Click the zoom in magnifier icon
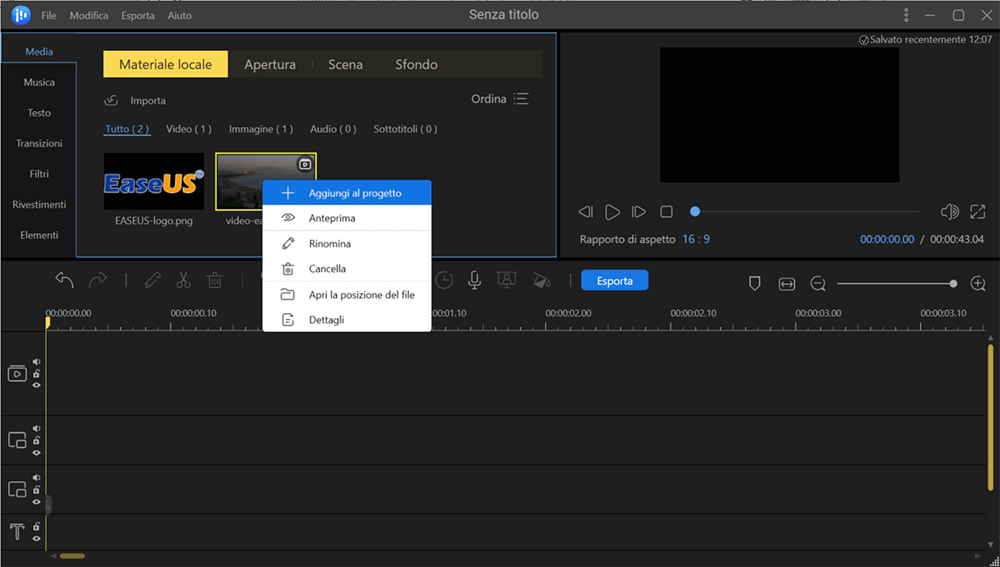 point(976,284)
